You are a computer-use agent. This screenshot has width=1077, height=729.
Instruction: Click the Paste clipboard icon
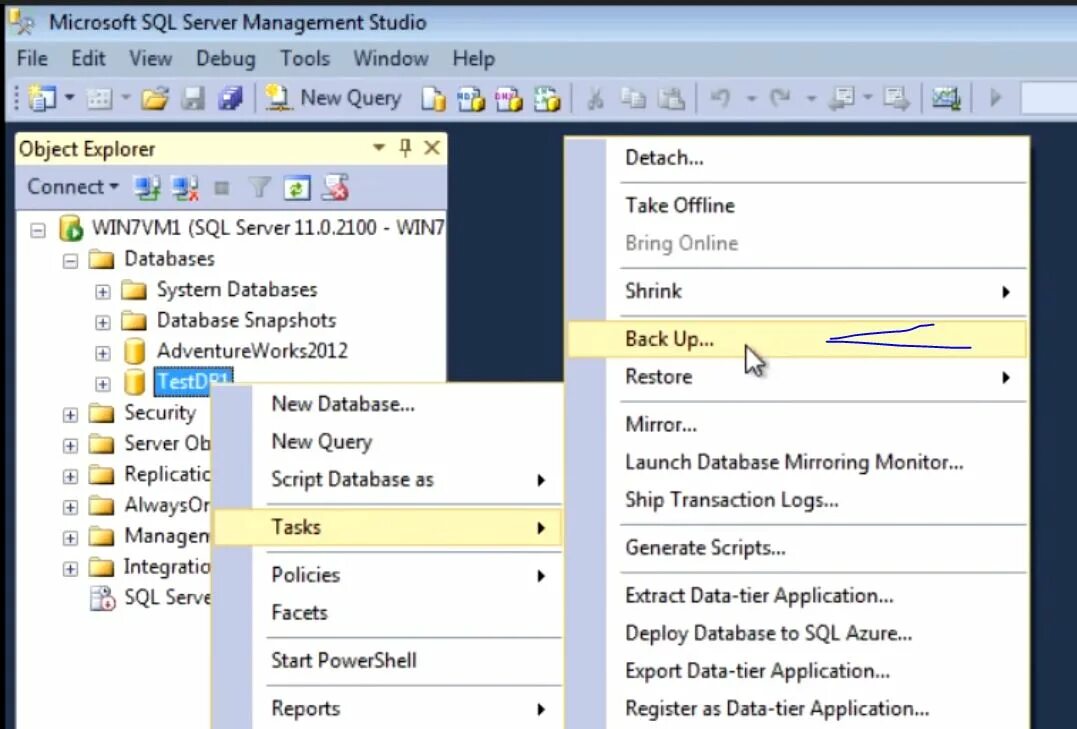click(x=671, y=99)
